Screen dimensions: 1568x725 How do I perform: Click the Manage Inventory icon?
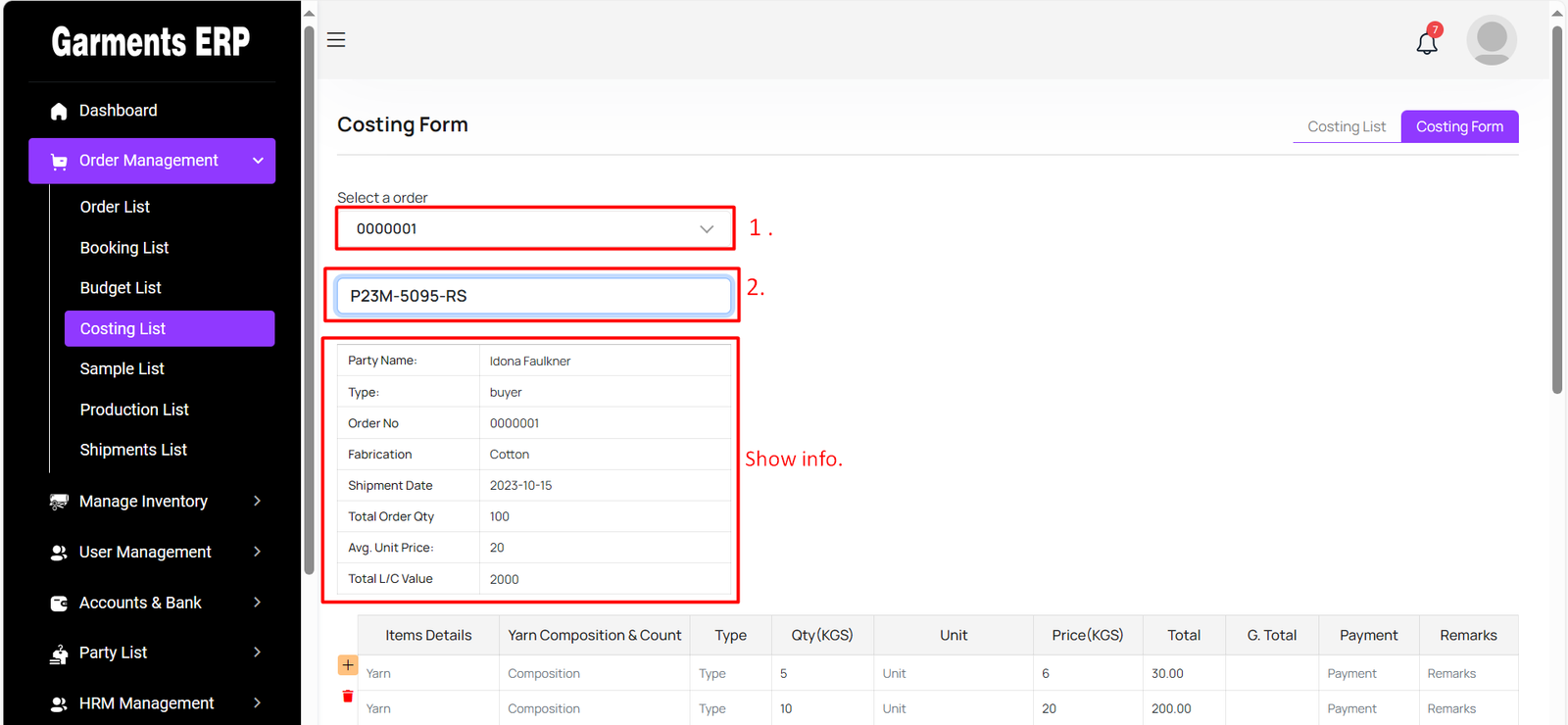click(59, 502)
